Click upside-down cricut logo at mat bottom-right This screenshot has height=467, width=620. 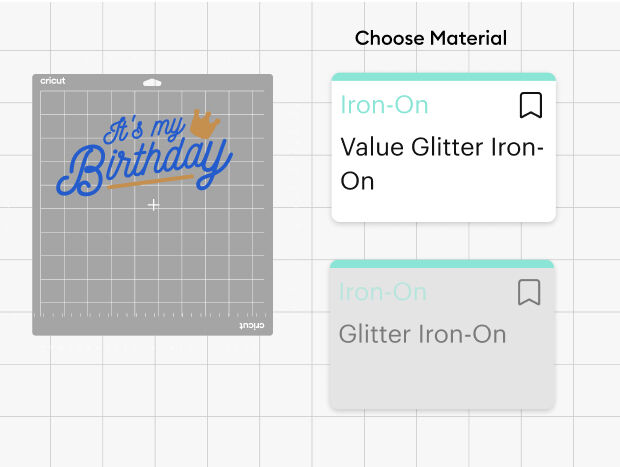253,326
